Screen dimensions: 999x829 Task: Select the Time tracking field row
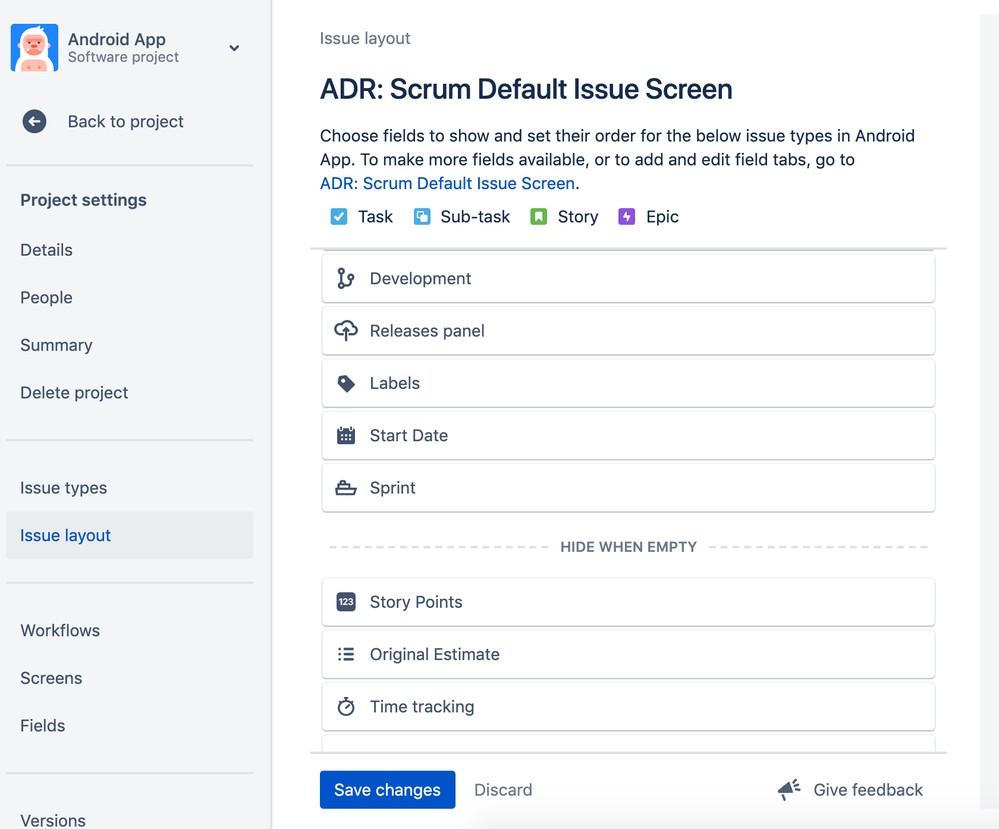(628, 707)
